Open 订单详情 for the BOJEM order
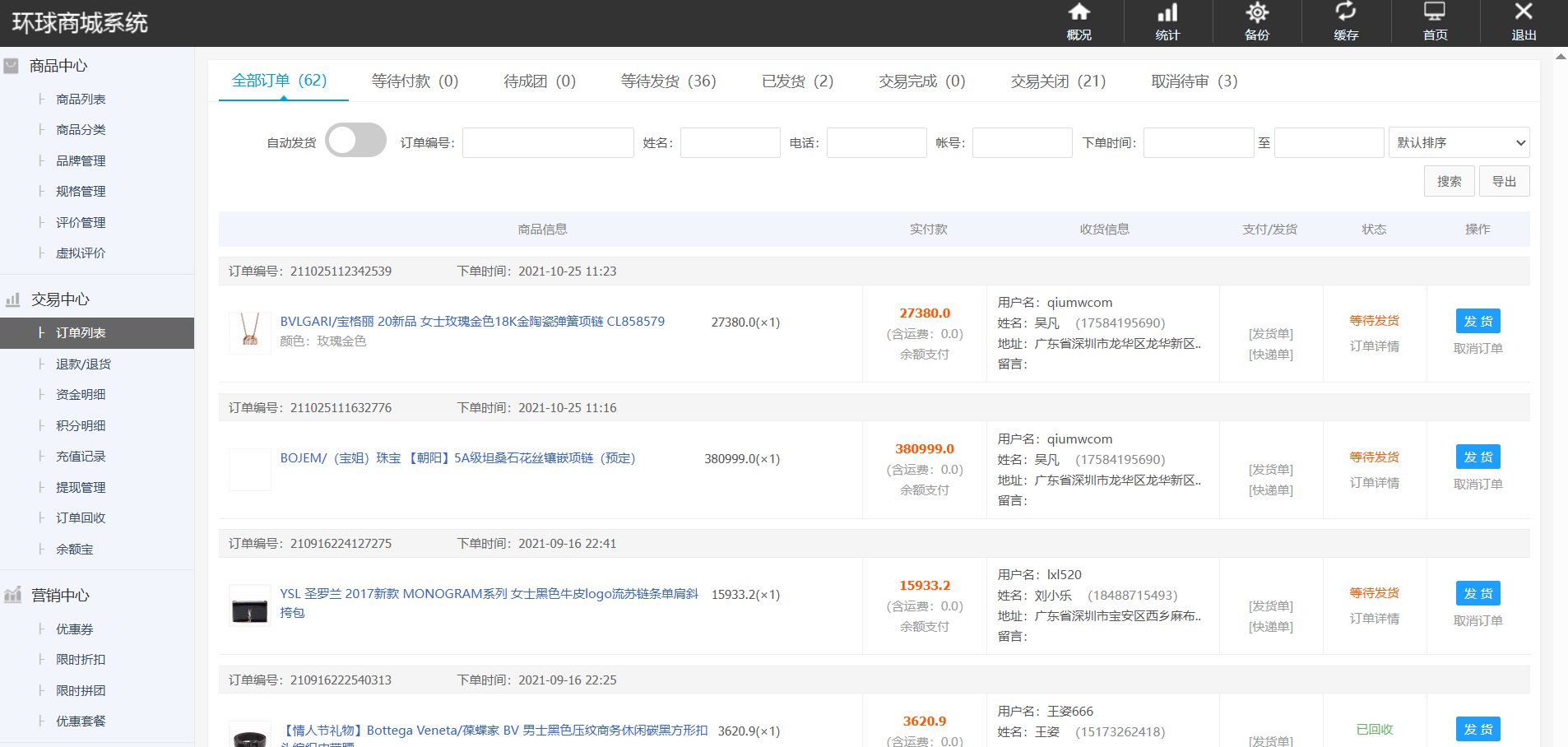The height and width of the screenshot is (747, 1568). coord(1374,483)
